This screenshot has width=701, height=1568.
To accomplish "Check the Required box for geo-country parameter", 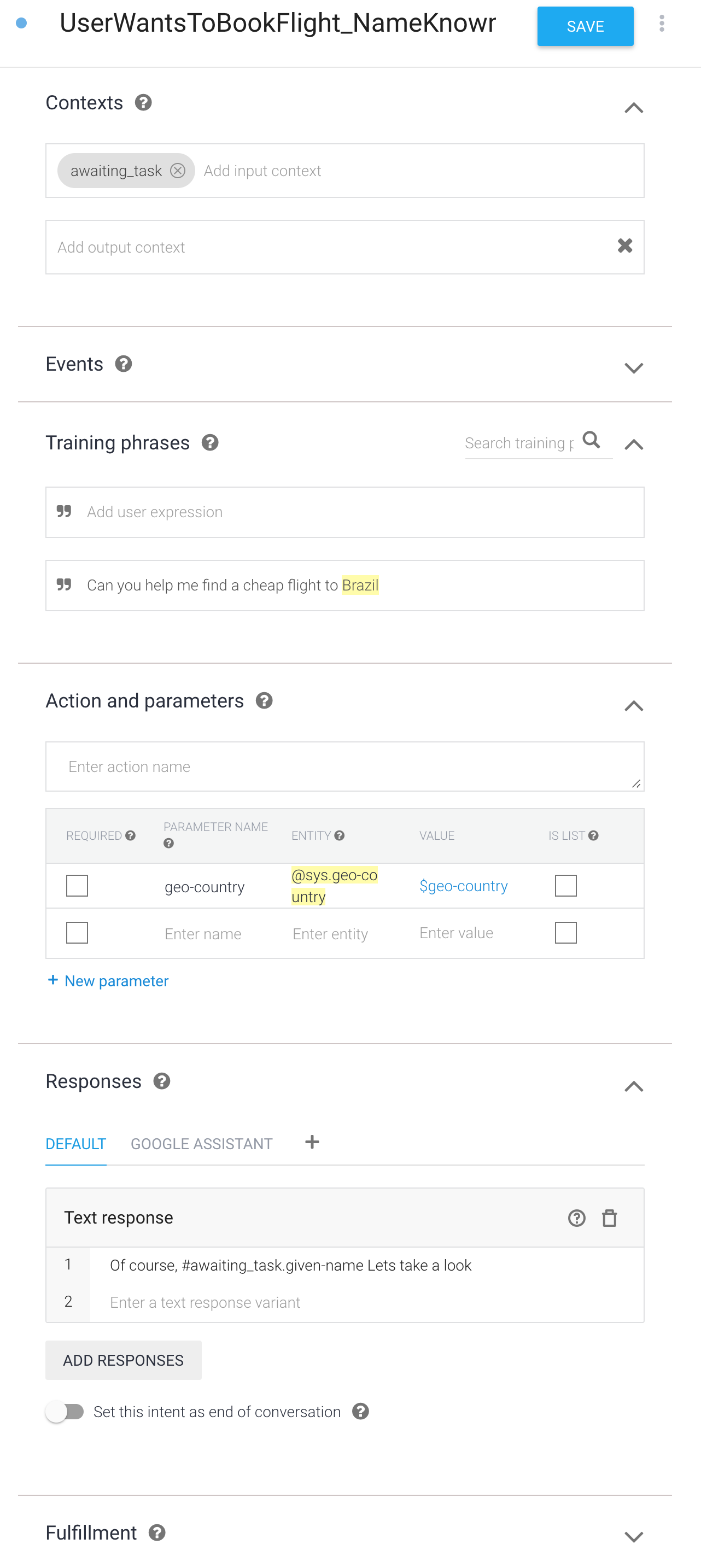I will coord(77,886).
